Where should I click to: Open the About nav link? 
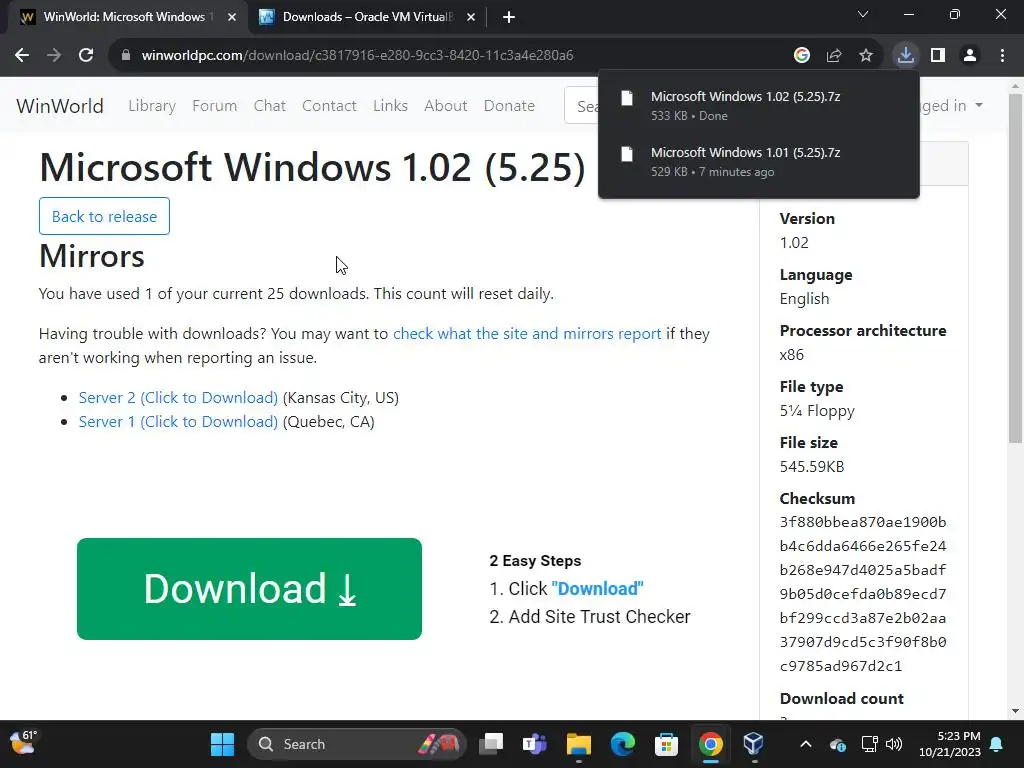coord(445,106)
